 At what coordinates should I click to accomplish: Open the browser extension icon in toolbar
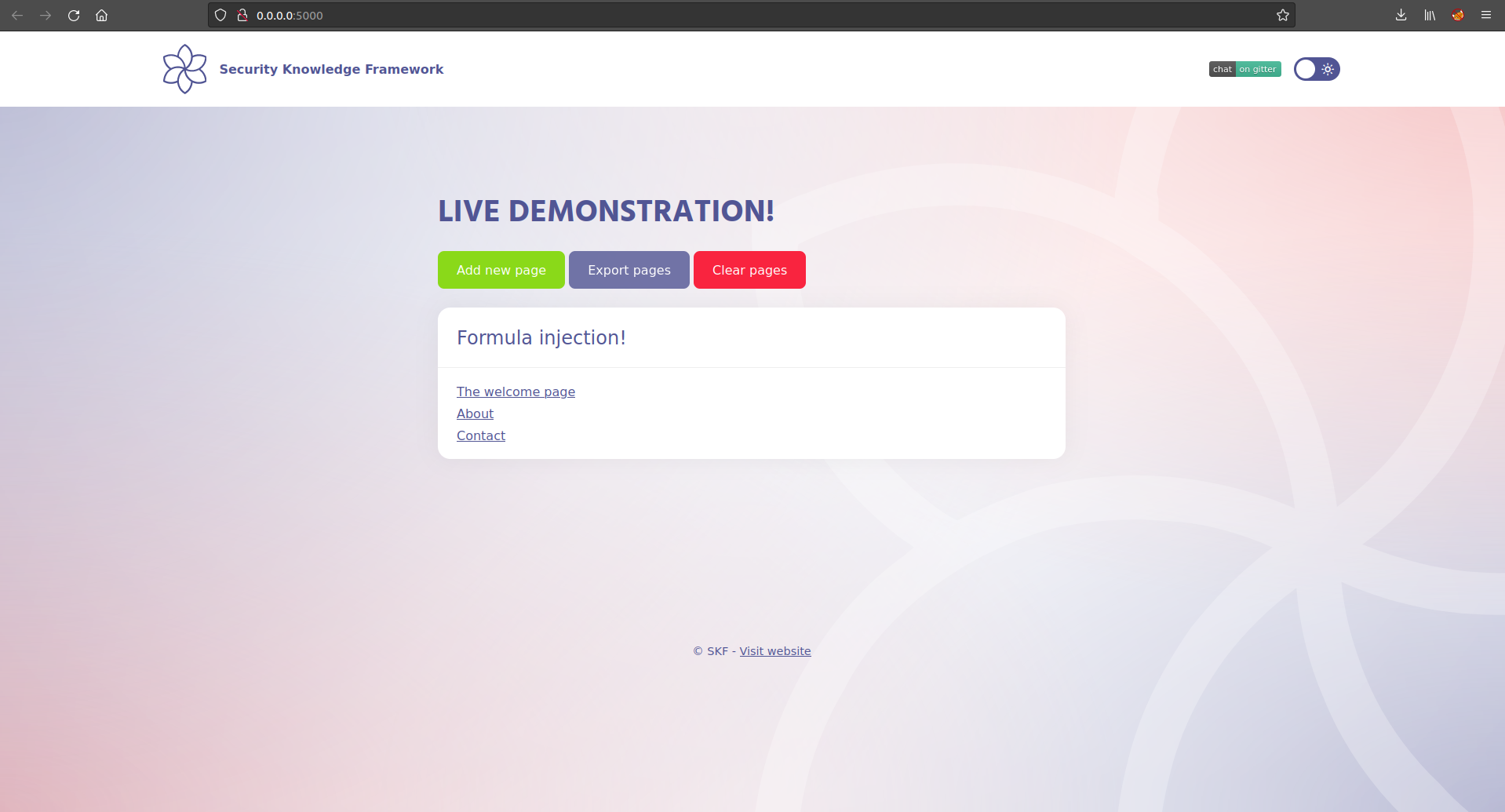pos(1458,15)
